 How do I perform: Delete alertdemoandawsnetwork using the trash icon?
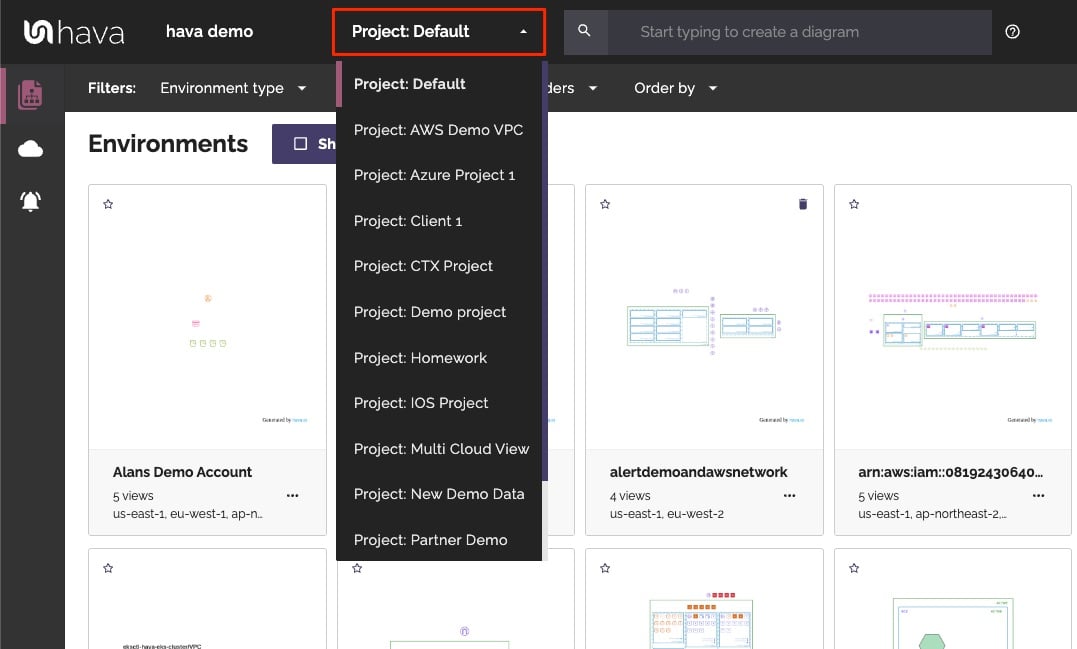[802, 204]
